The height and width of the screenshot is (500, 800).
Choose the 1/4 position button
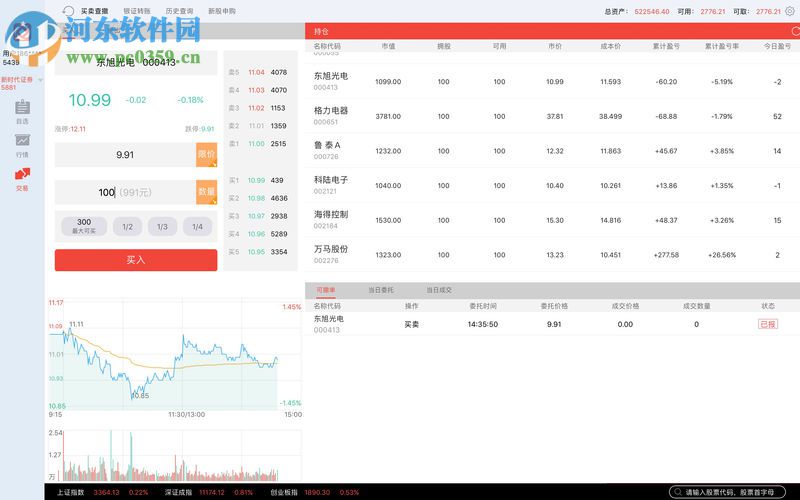197,226
